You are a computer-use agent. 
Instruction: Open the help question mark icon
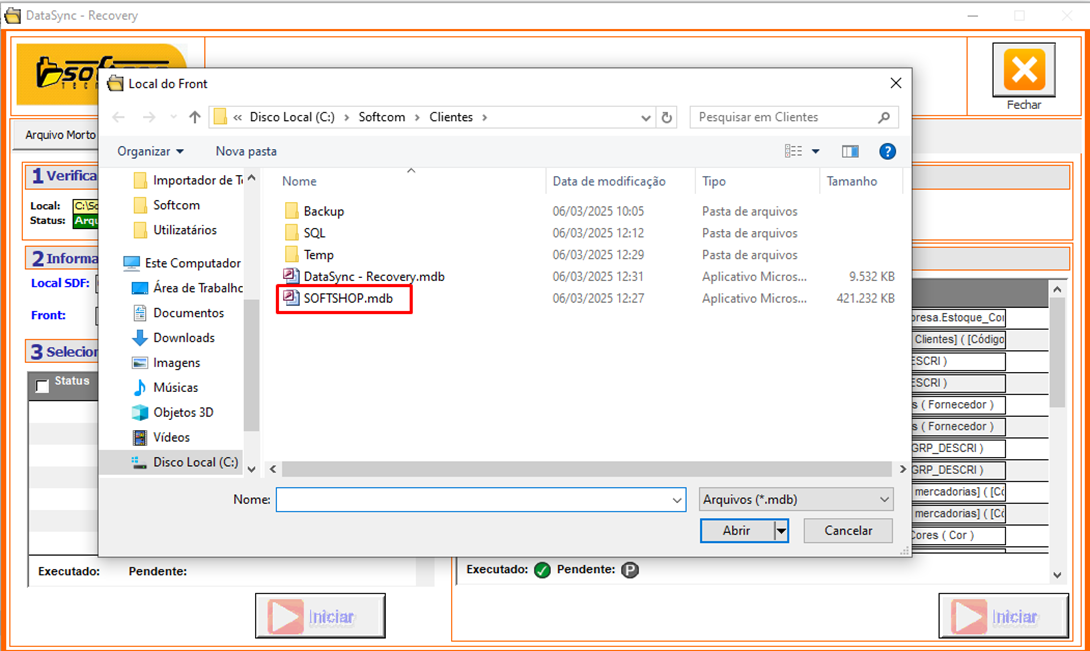(x=886, y=151)
